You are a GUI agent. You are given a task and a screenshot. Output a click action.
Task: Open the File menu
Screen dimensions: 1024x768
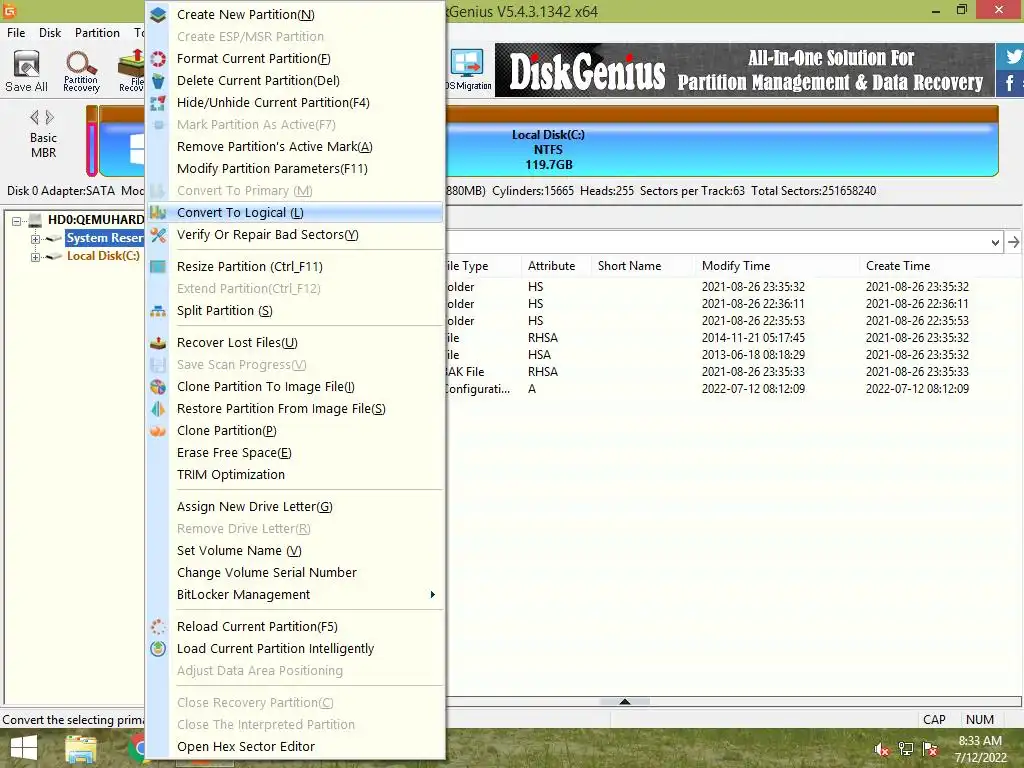pos(16,33)
